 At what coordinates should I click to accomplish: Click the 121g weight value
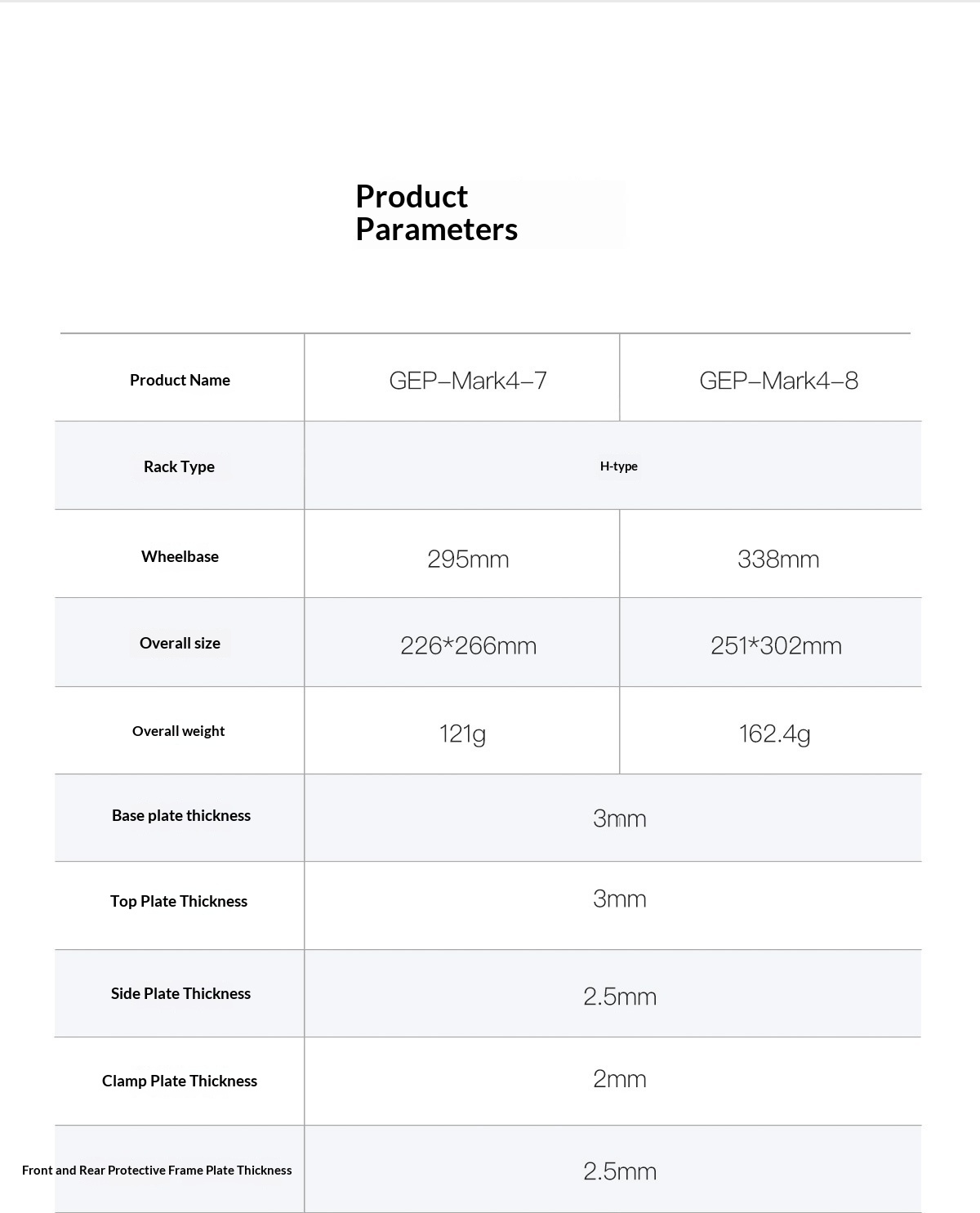(462, 734)
